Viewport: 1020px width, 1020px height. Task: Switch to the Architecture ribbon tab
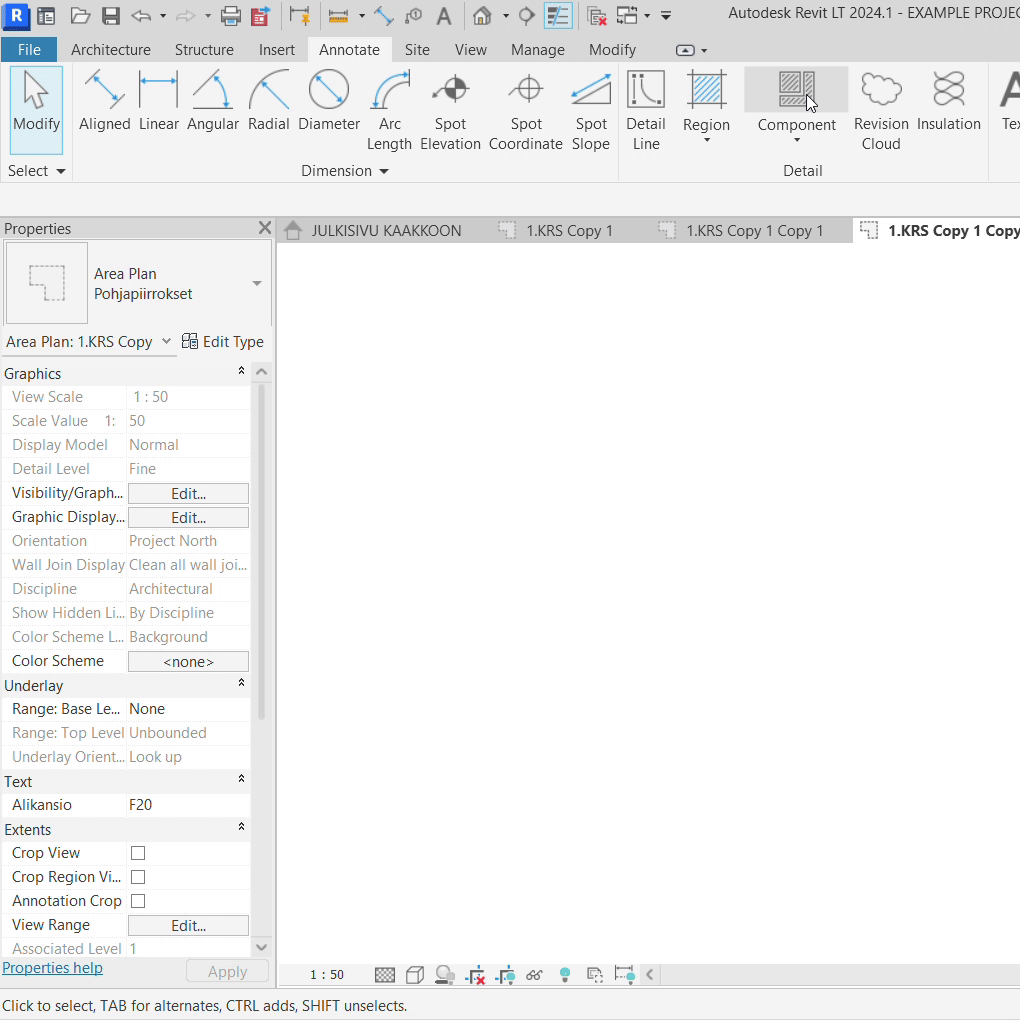coord(110,50)
